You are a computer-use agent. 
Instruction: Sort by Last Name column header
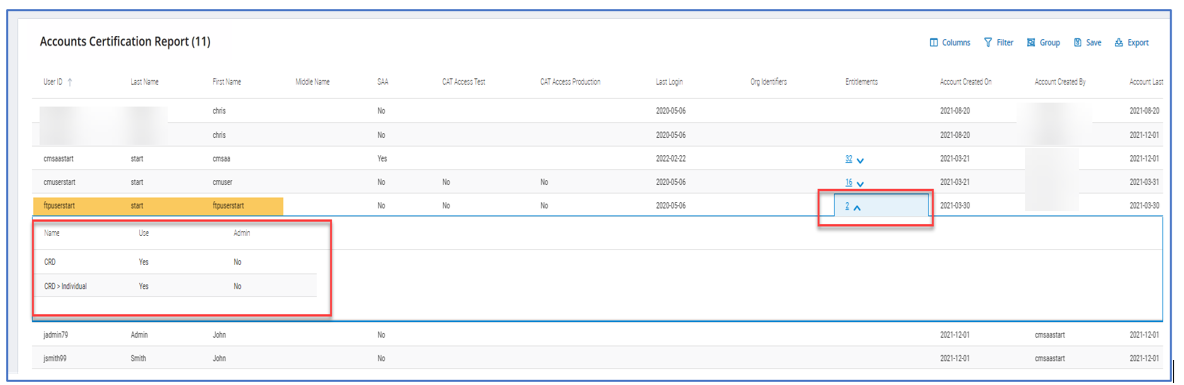coord(145,81)
